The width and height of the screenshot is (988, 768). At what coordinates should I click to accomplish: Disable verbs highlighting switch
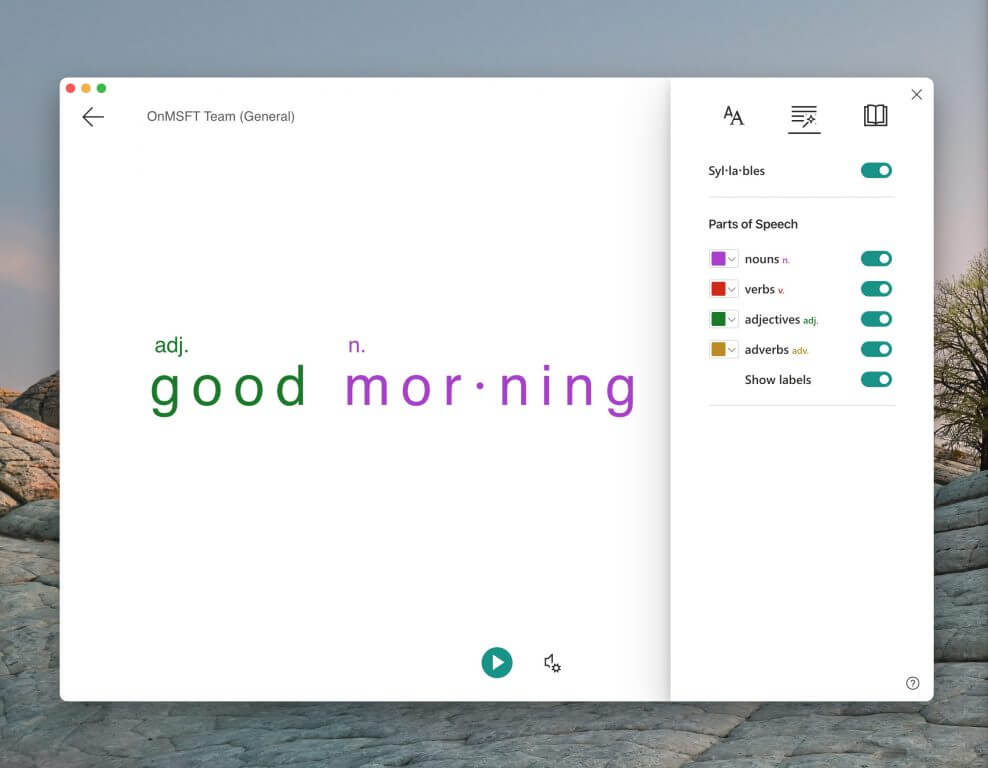(876, 289)
